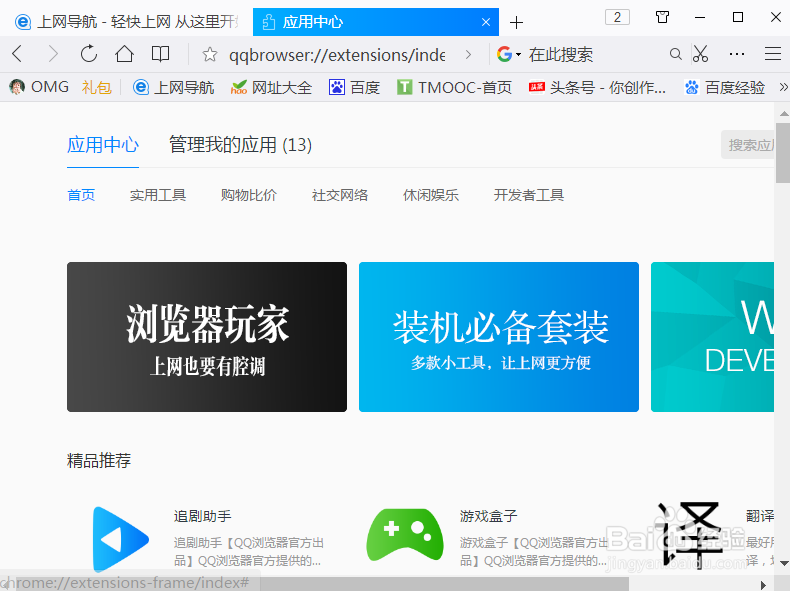The width and height of the screenshot is (790, 591).
Task: Open the TMOOC-首页 bookmark
Action: [x=454, y=88]
